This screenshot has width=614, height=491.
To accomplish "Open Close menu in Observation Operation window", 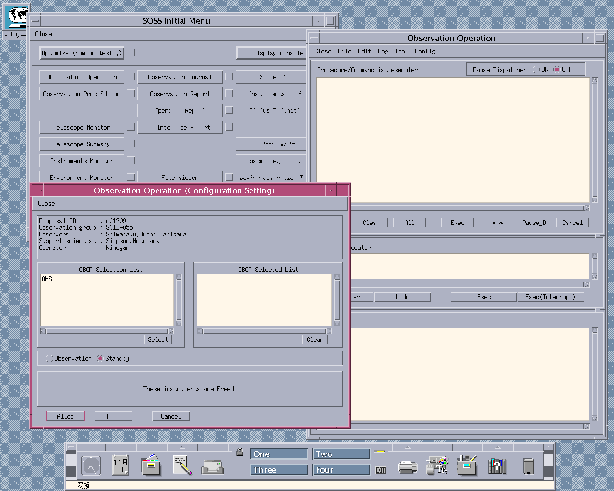I will pos(323,51).
